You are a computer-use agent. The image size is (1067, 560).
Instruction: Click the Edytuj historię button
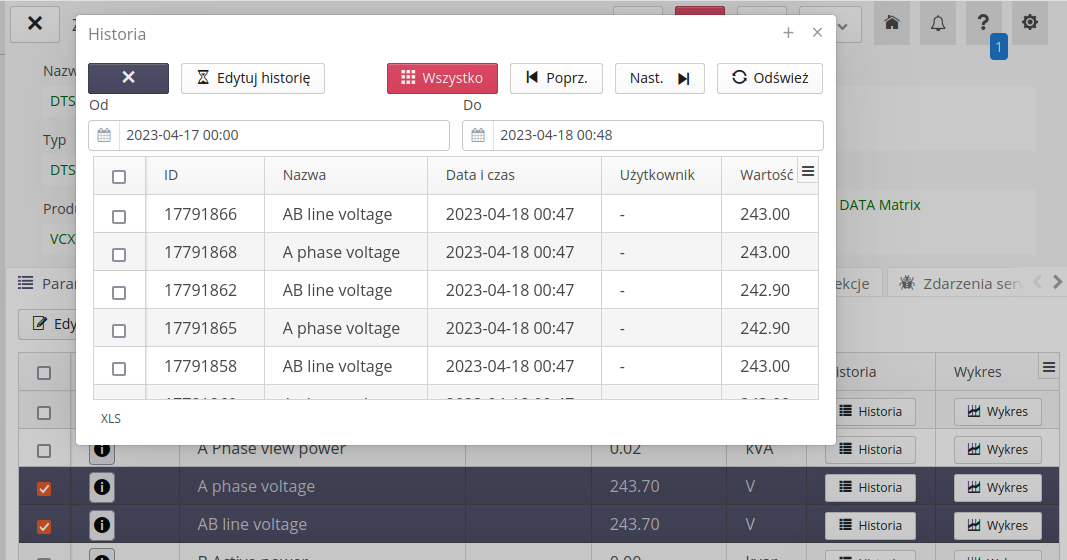253,78
